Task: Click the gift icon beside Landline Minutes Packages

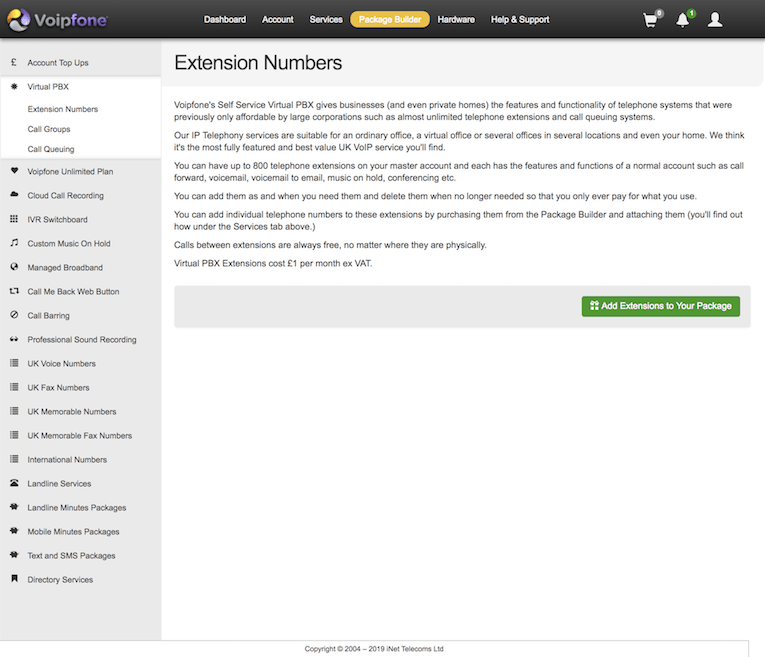Action: tap(14, 507)
